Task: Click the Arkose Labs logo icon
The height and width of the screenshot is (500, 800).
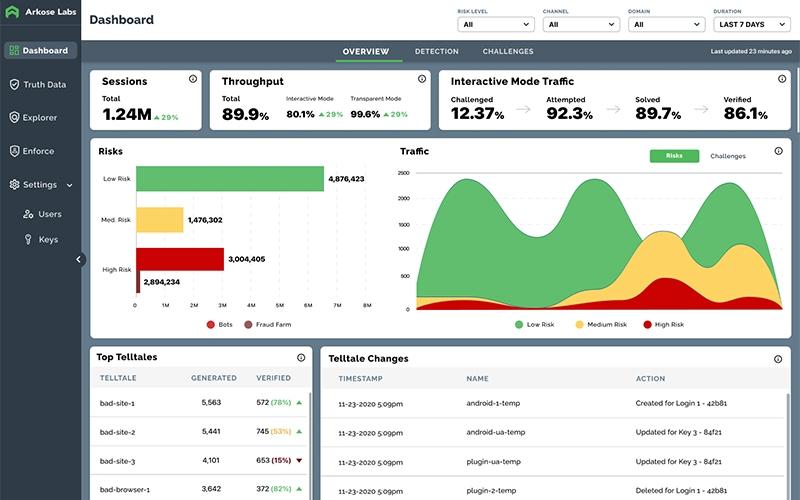Action: 12,12
